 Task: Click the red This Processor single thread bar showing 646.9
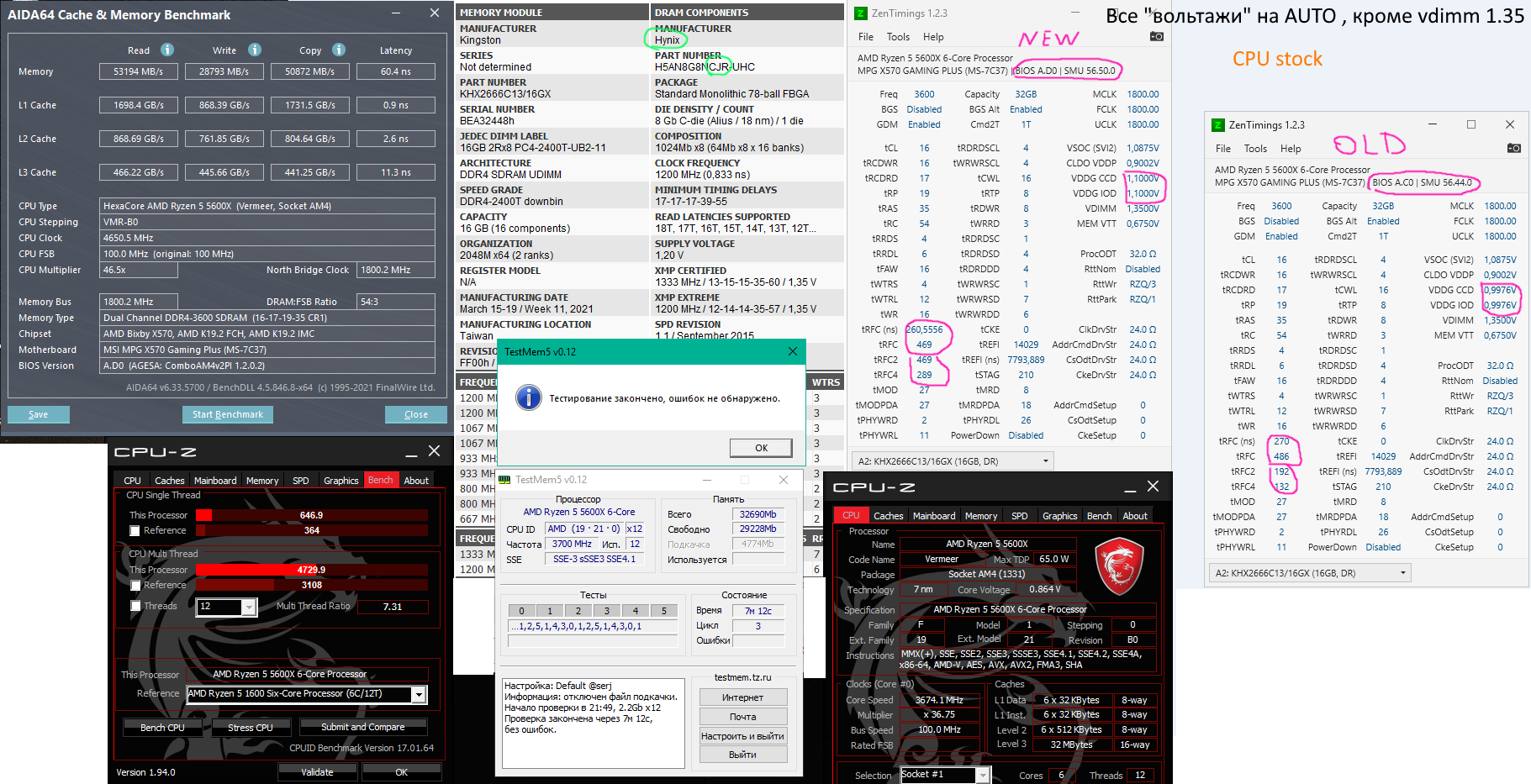pos(312,515)
